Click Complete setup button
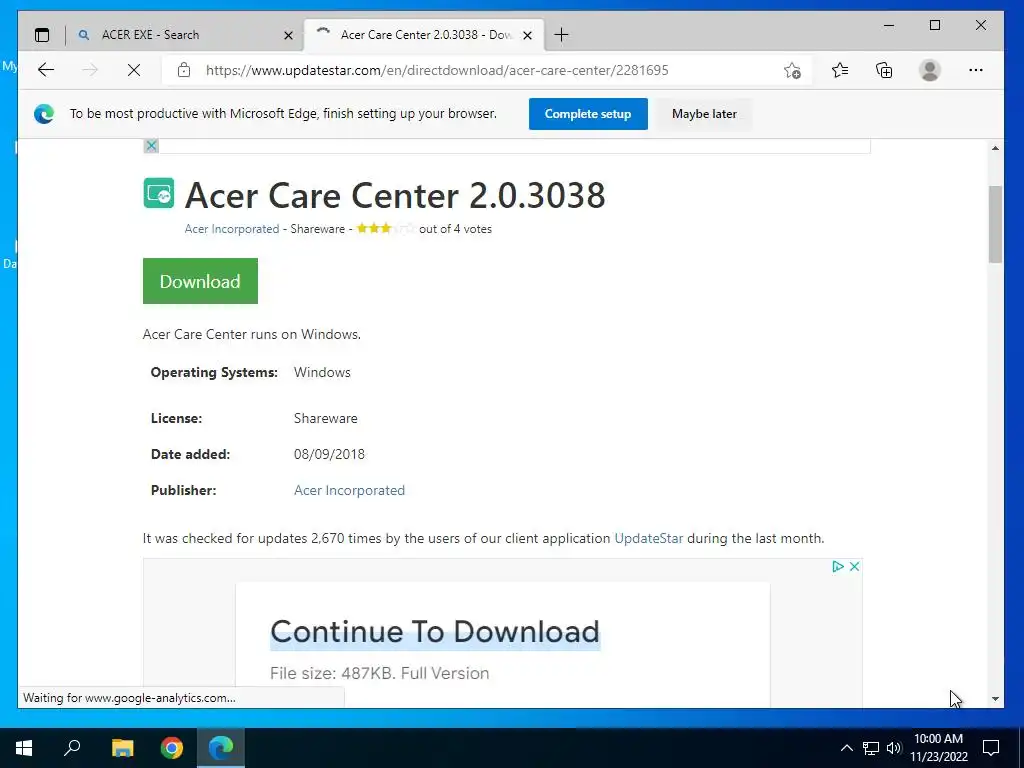This screenshot has height=768, width=1024. [588, 114]
